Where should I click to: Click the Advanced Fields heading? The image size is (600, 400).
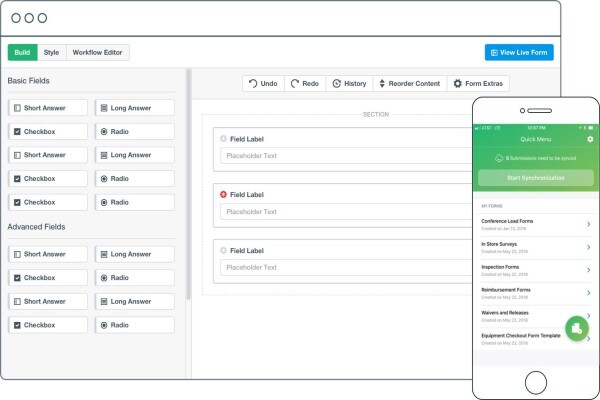click(x=36, y=227)
